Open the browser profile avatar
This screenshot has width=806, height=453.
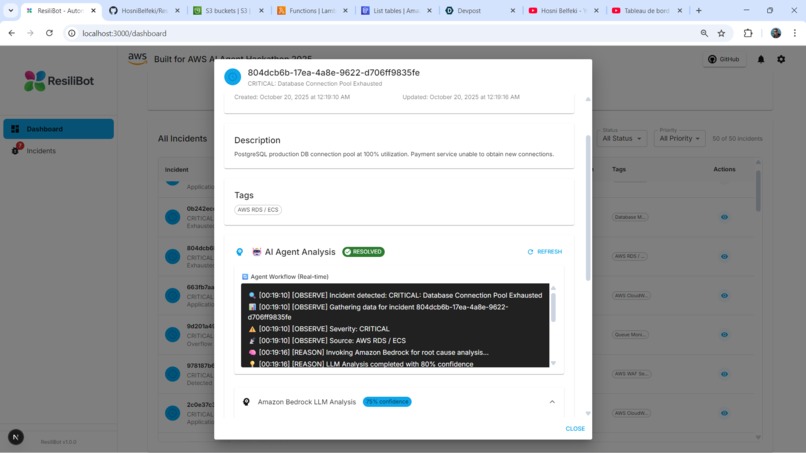(x=776, y=33)
